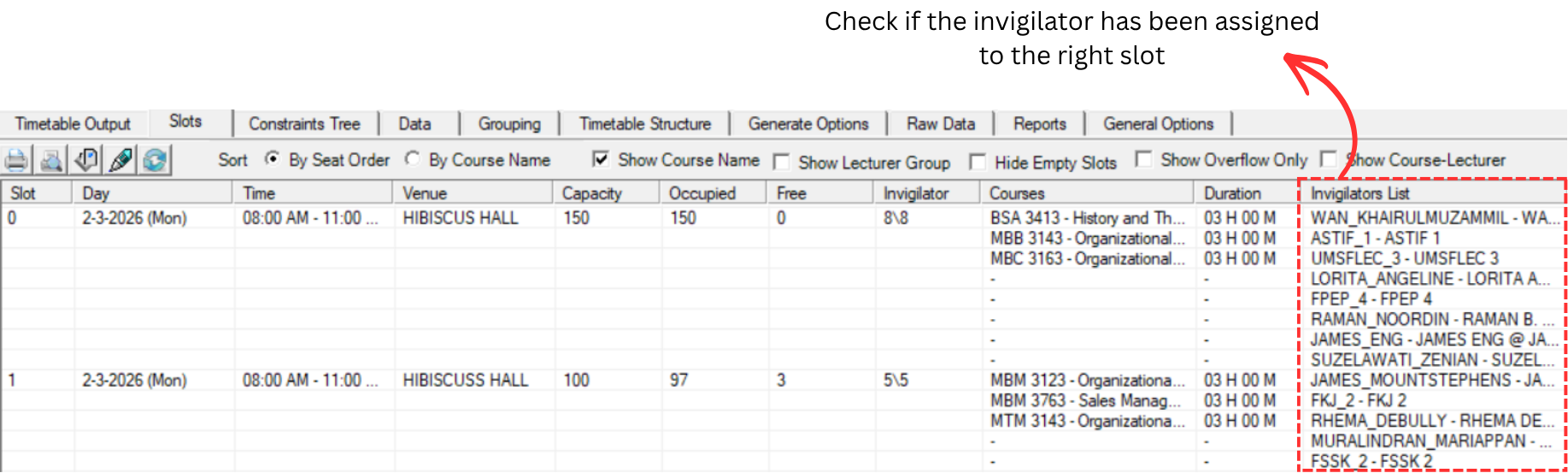Select invigilator LORITA_ANGELINE
Viewport: 1568px width, 473px height.
click(x=1430, y=280)
